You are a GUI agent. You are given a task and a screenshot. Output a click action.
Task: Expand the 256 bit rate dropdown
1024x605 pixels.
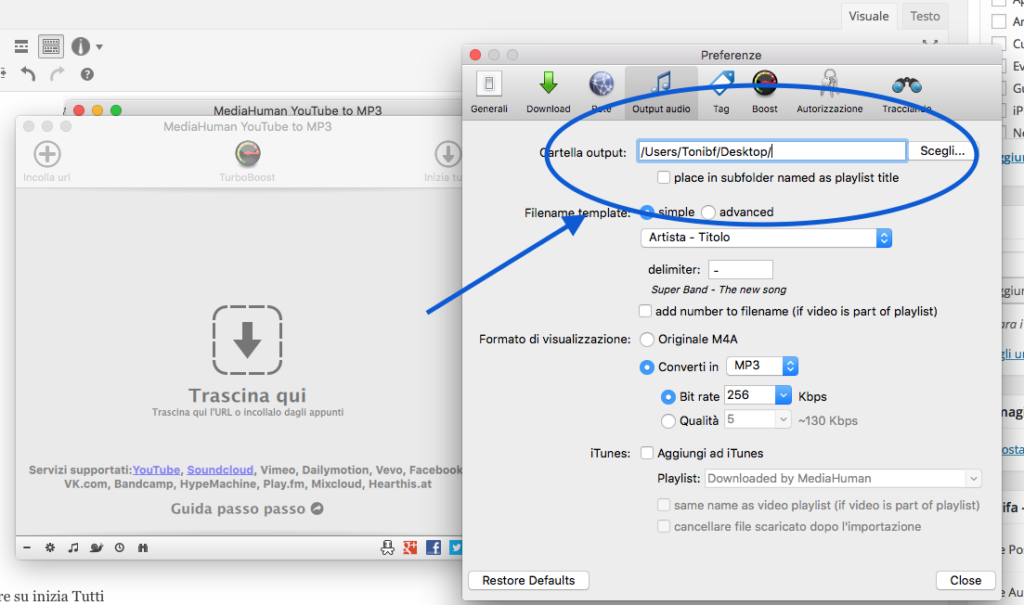(783, 395)
